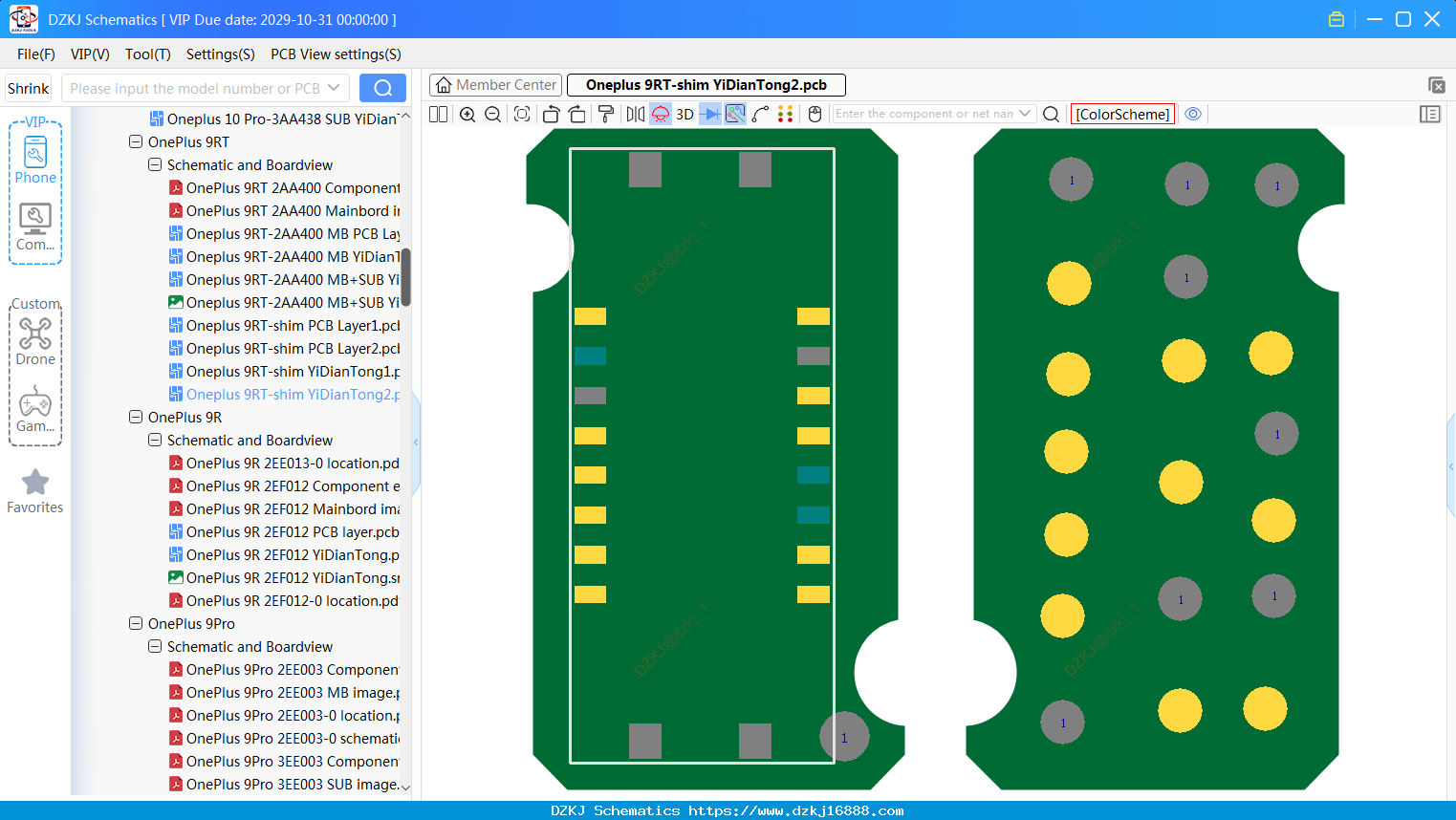Select the paint roller tool

coord(606,115)
